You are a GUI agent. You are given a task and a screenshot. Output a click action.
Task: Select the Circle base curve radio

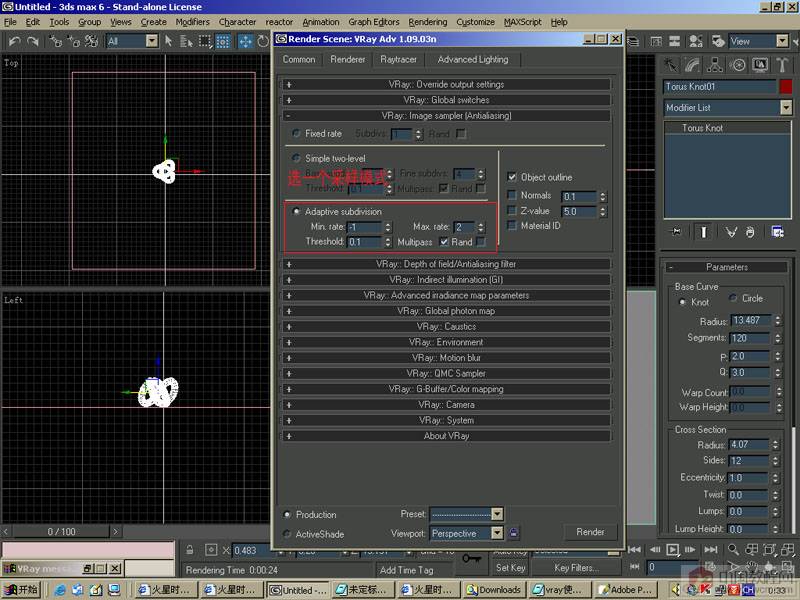tap(733, 297)
